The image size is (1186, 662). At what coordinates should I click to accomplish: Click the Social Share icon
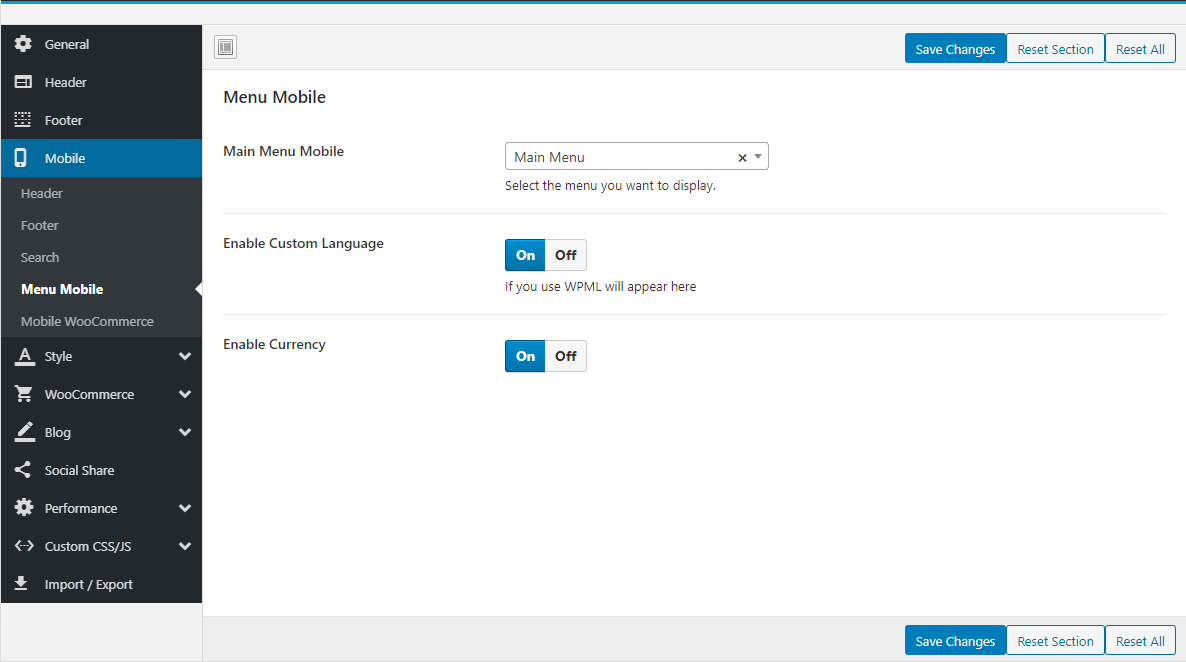coord(23,470)
